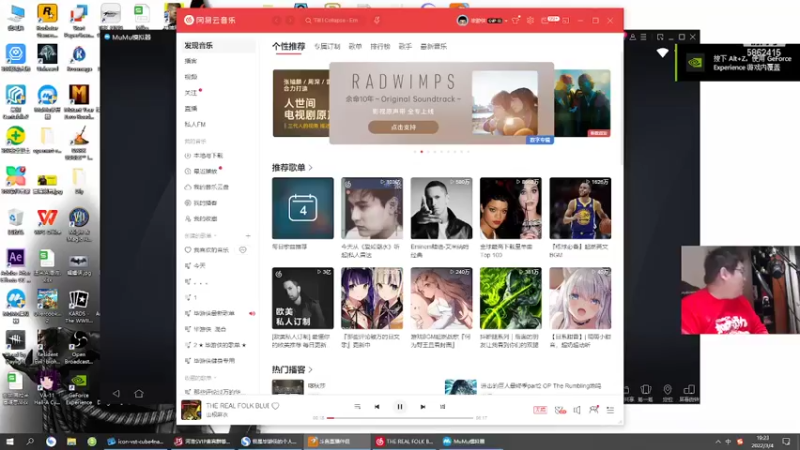Switch to mini player mode icon

pos(565,20)
